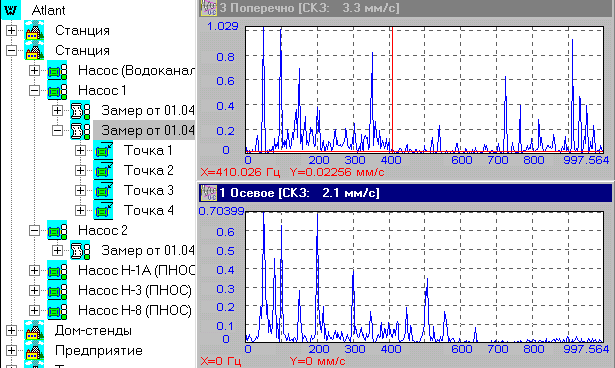This screenshot has height=368, width=615.
Task: Expand the Насос Н-1А (ПНОС) node
Action: coord(34,271)
